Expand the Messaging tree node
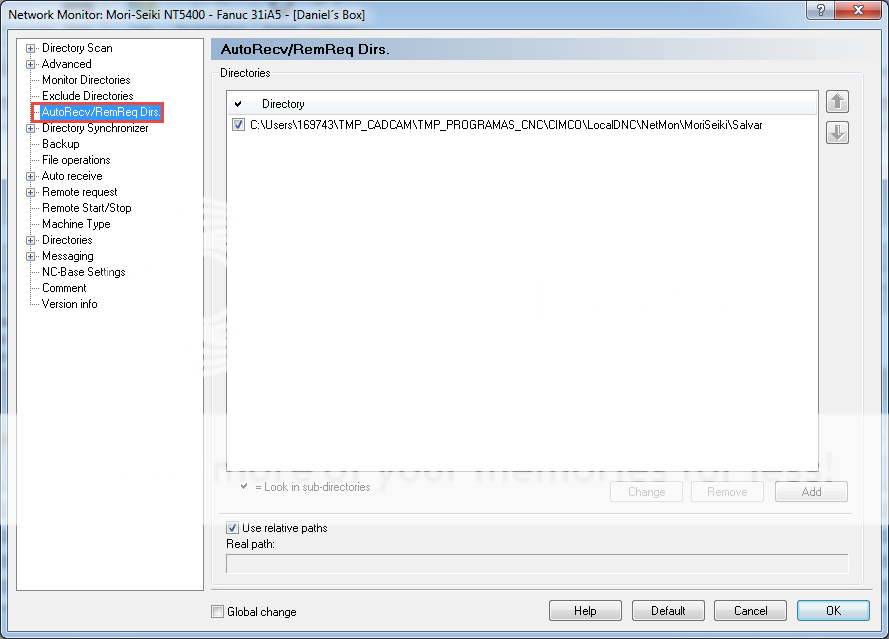889x639 pixels. click(x=30, y=255)
